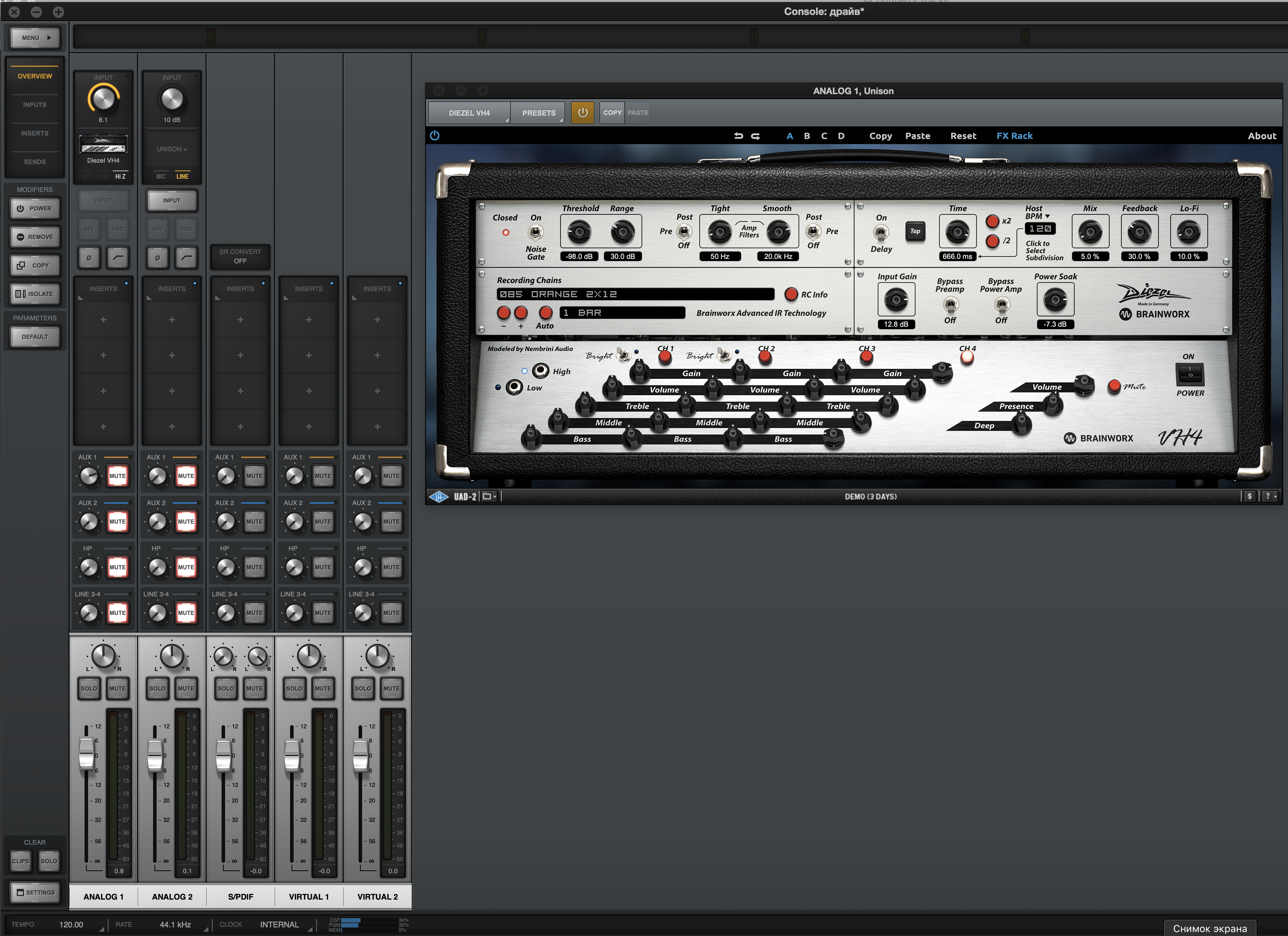Click the SOLO button on VIRTUAL 1
This screenshot has width=1288, height=936.
[x=294, y=688]
